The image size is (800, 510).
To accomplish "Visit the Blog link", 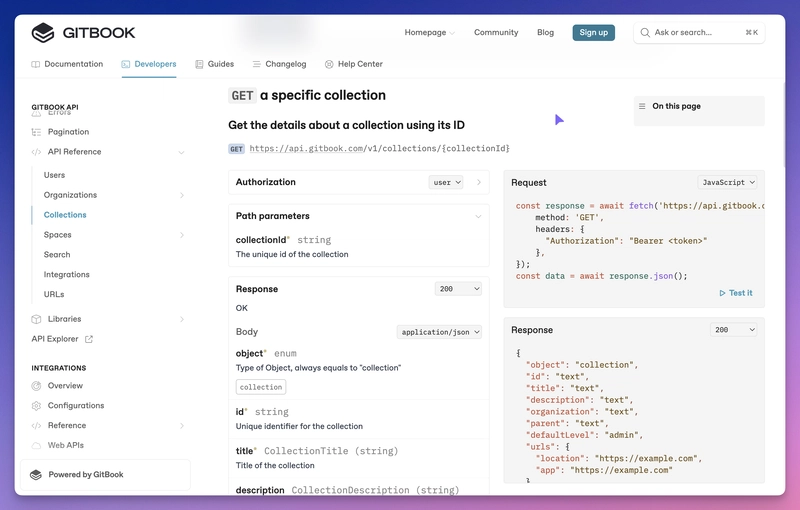I will [x=545, y=33].
